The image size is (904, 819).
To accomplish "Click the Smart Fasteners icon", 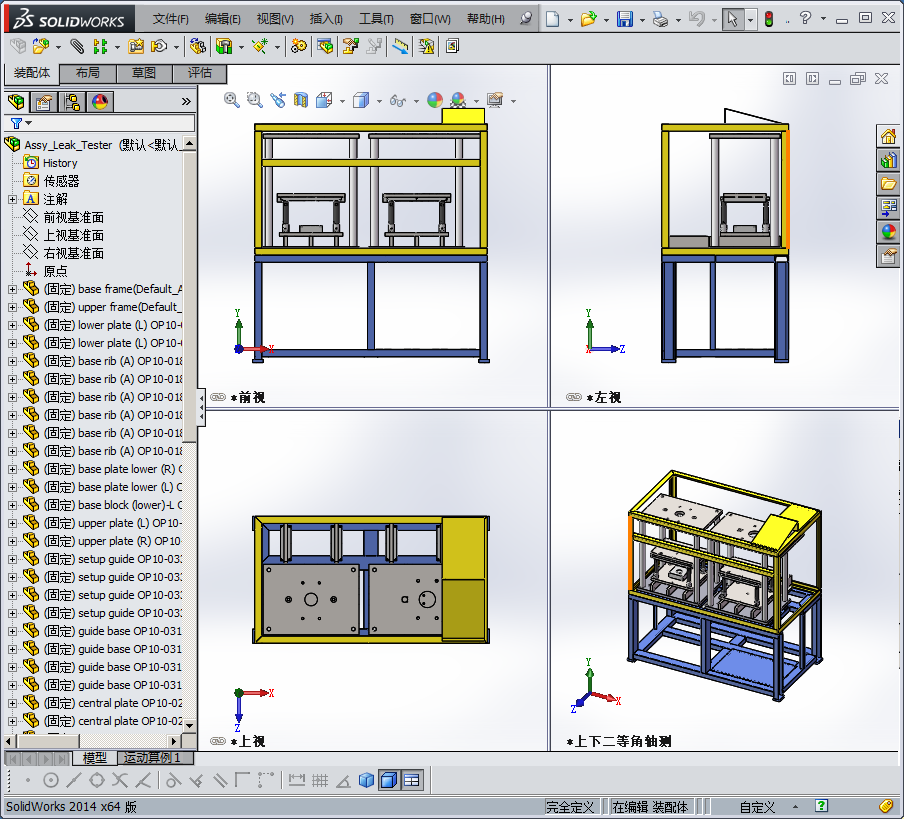I will click(x=136, y=46).
